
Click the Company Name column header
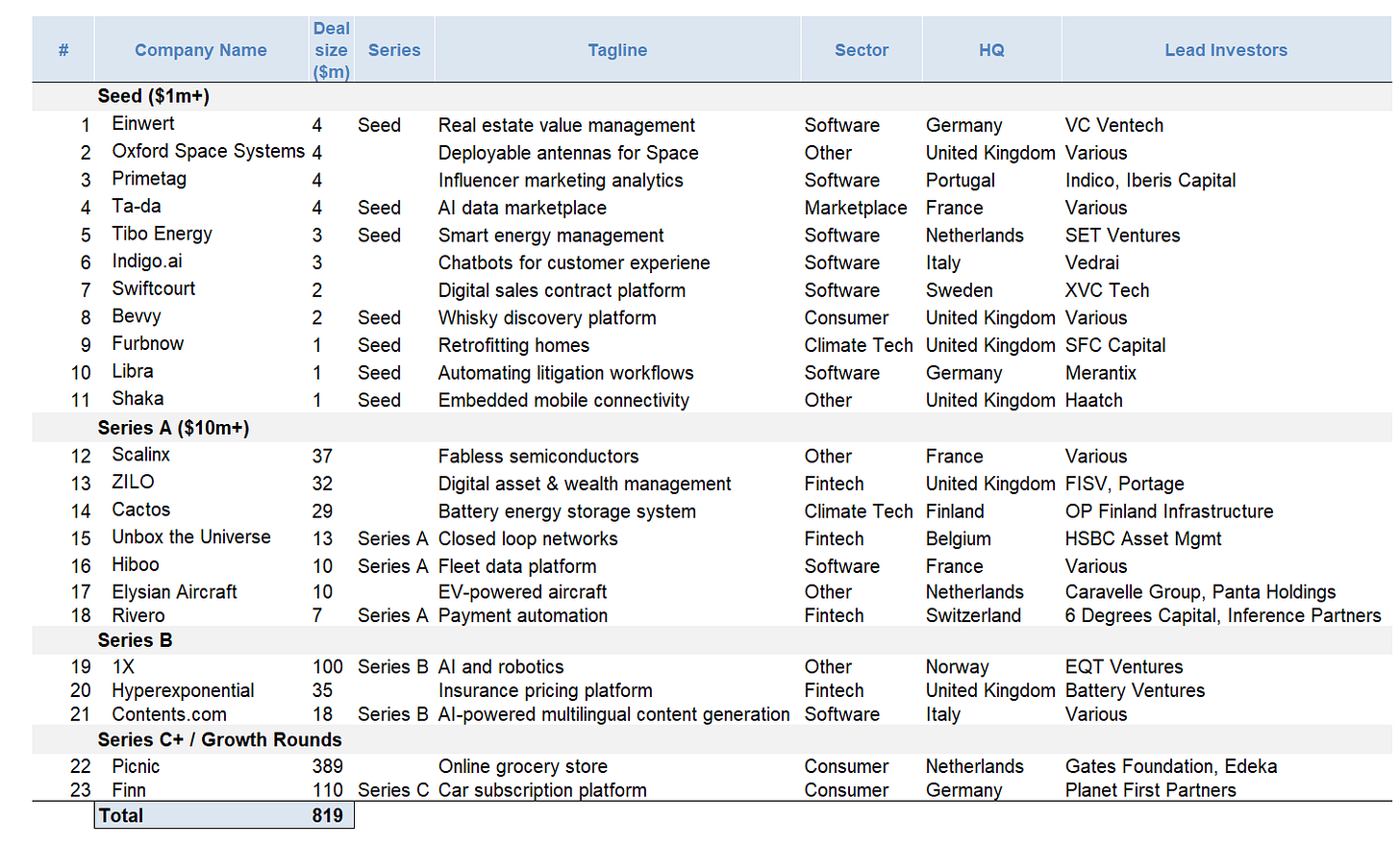(200, 50)
